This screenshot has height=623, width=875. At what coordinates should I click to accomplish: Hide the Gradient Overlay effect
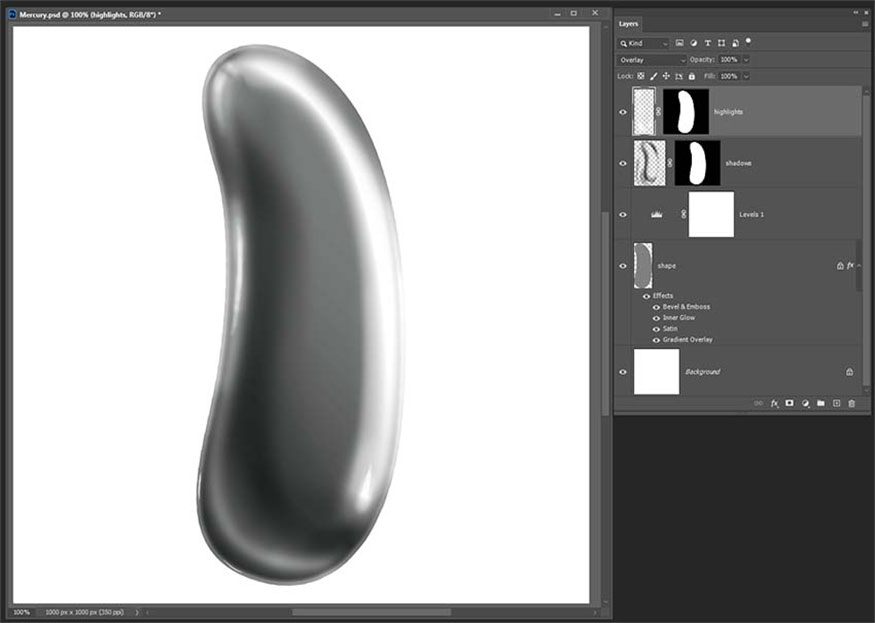pos(656,340)
